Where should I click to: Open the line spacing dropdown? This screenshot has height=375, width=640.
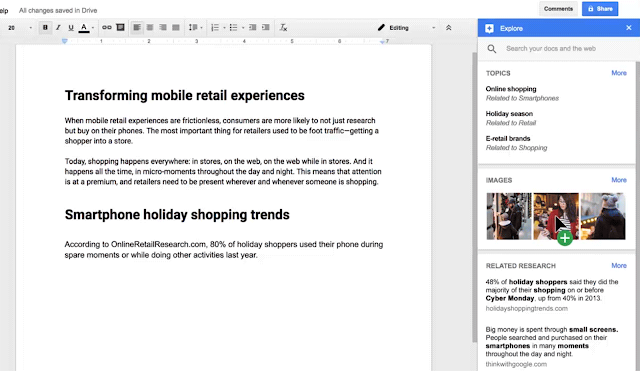tap(195, 27)
